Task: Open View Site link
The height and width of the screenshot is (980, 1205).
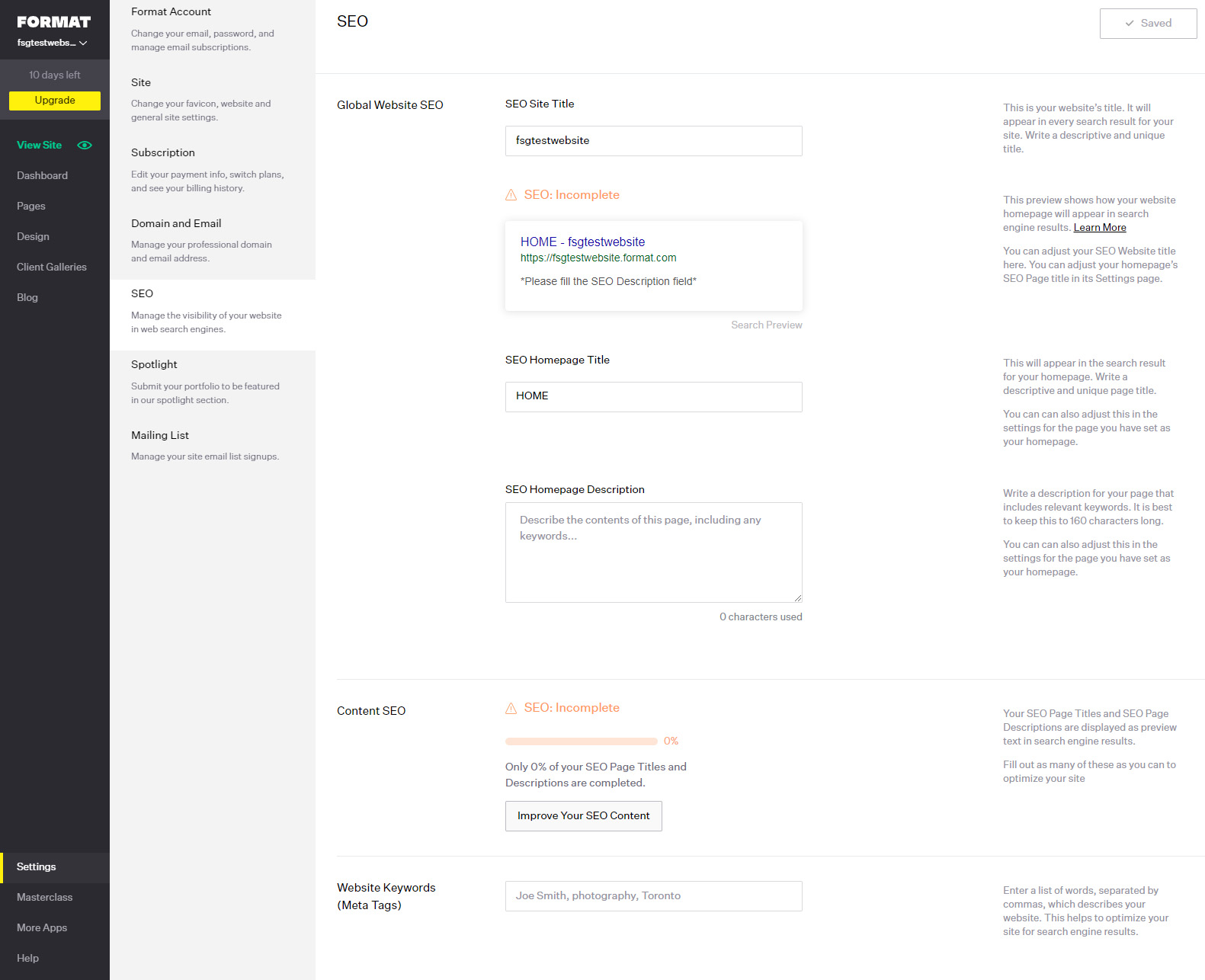Action: 39,145
